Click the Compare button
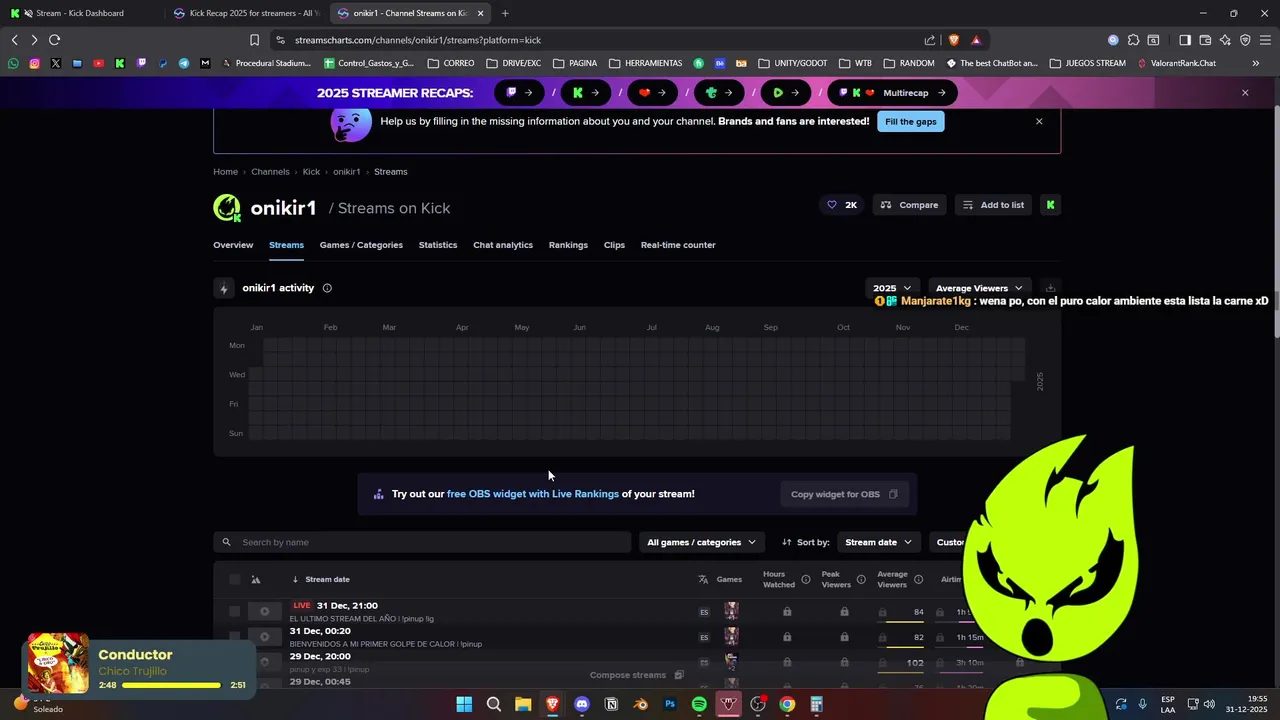 [909, 205]
